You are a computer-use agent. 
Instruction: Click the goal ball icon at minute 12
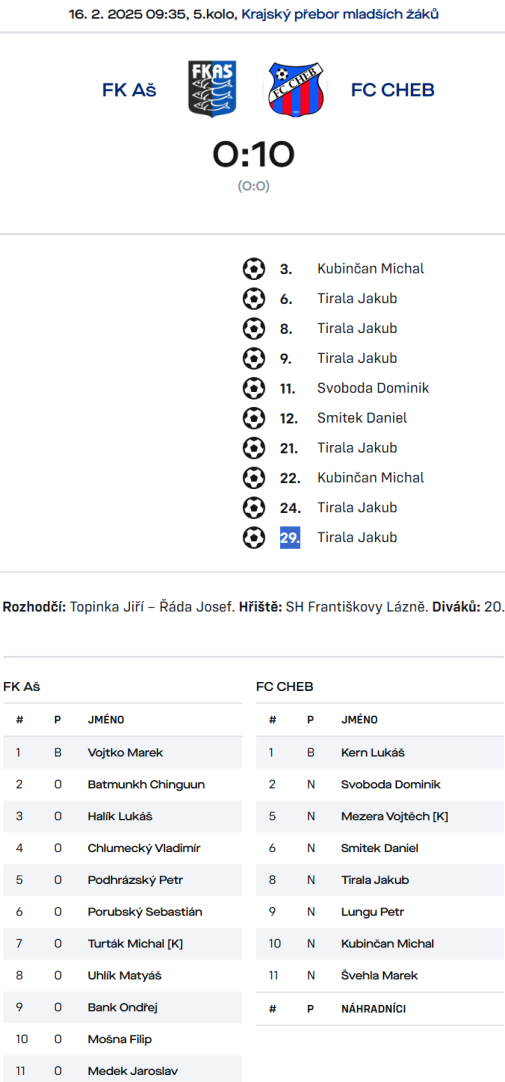coord(254,417)
